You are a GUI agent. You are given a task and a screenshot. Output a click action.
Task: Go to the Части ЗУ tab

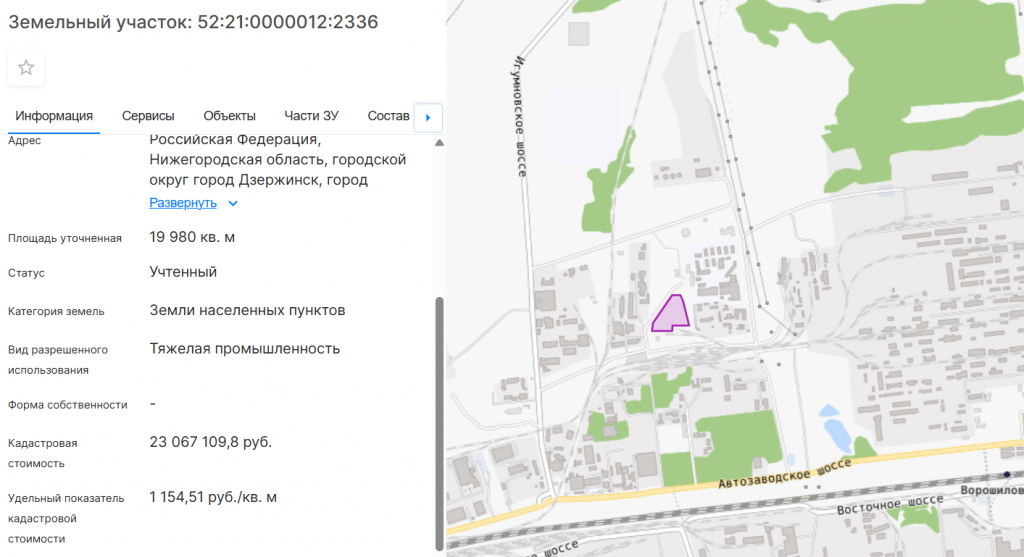(311, 116)
